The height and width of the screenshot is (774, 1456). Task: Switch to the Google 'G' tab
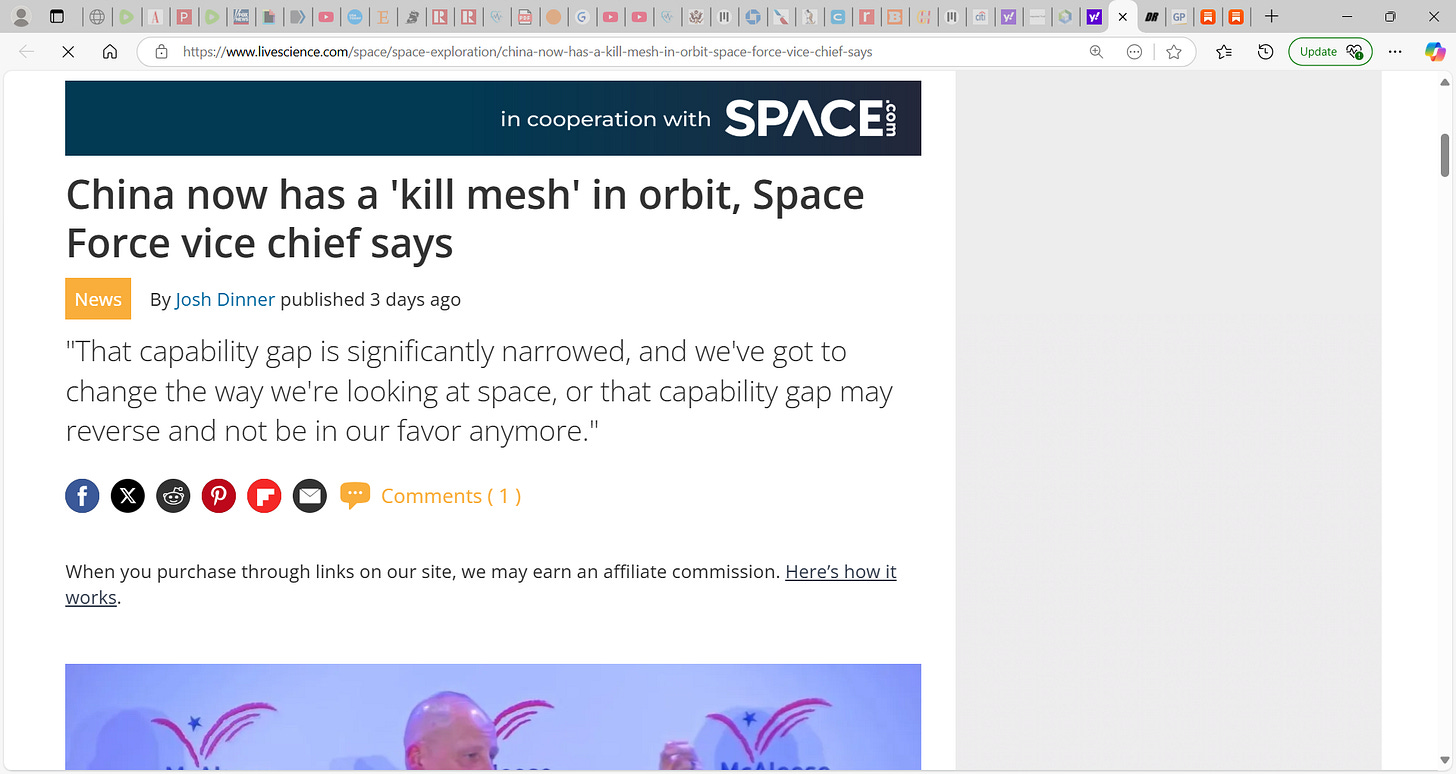tap(581, 17)
